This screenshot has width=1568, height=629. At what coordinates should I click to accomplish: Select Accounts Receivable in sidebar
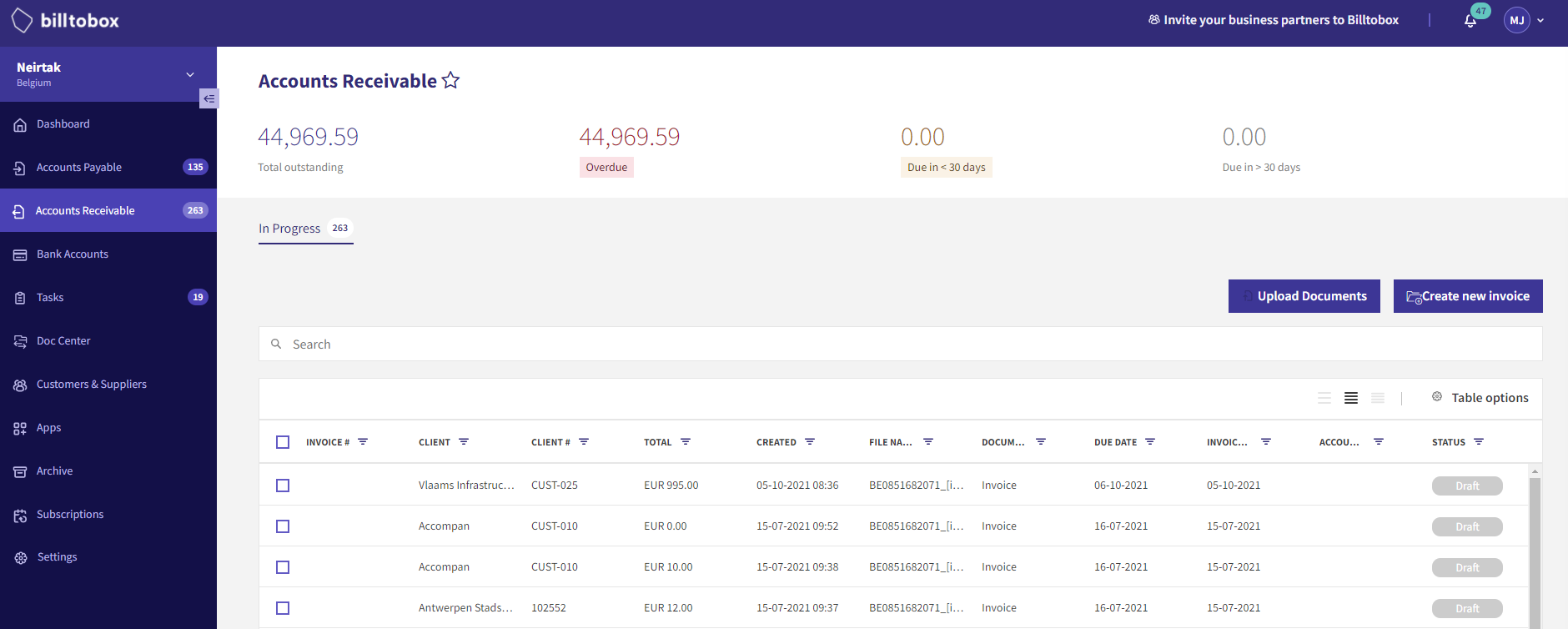coord(108,211)
